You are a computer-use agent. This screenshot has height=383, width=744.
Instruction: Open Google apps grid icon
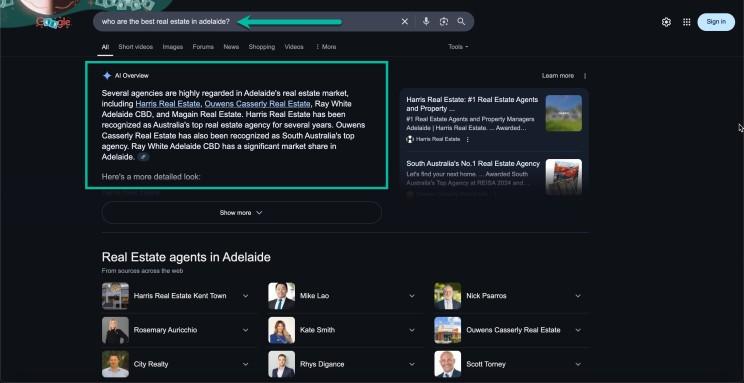(687, 22)
